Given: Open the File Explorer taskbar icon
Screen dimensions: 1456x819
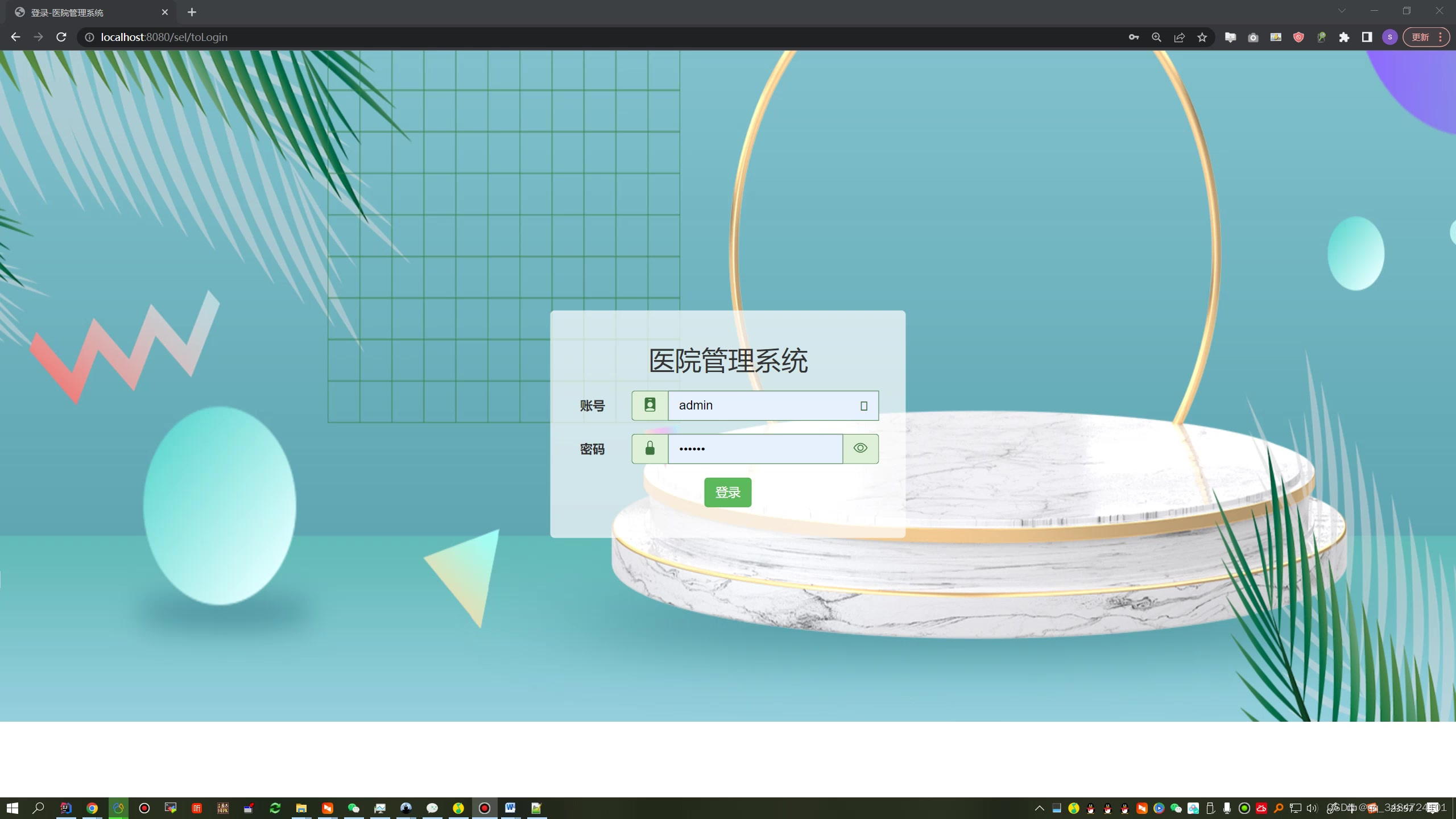Looking at the screenshot, I should [x=301, y=808].
